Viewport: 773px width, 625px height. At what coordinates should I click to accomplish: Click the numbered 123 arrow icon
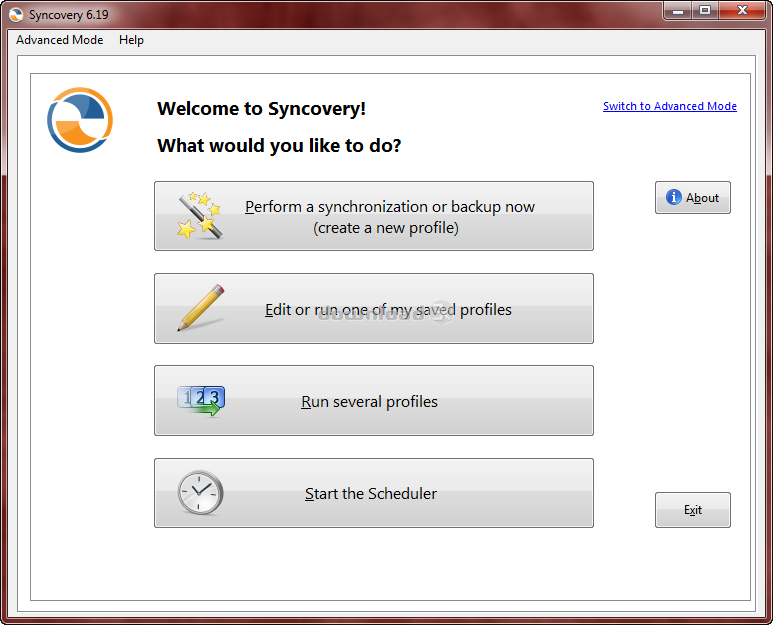(200, 400)
